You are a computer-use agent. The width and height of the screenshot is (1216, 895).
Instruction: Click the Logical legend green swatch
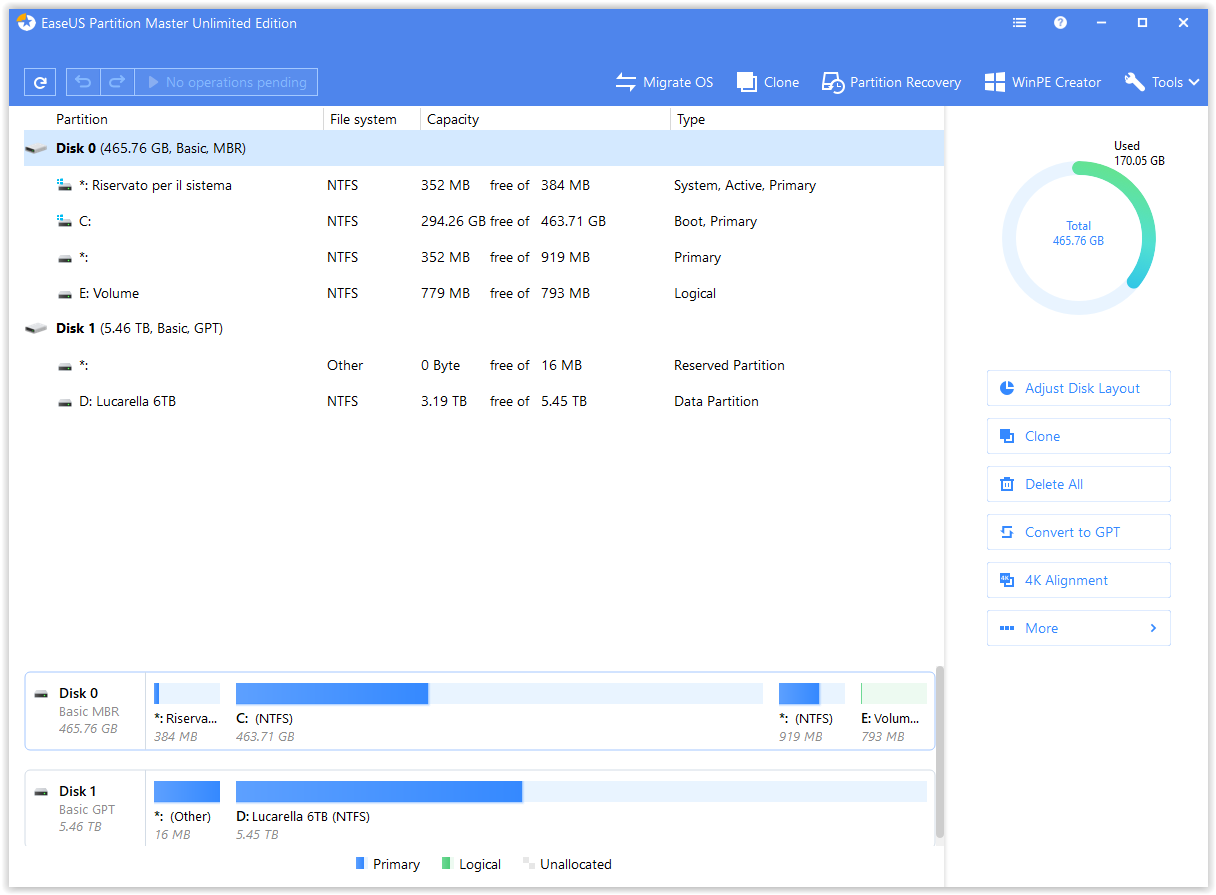click(446, 863)
